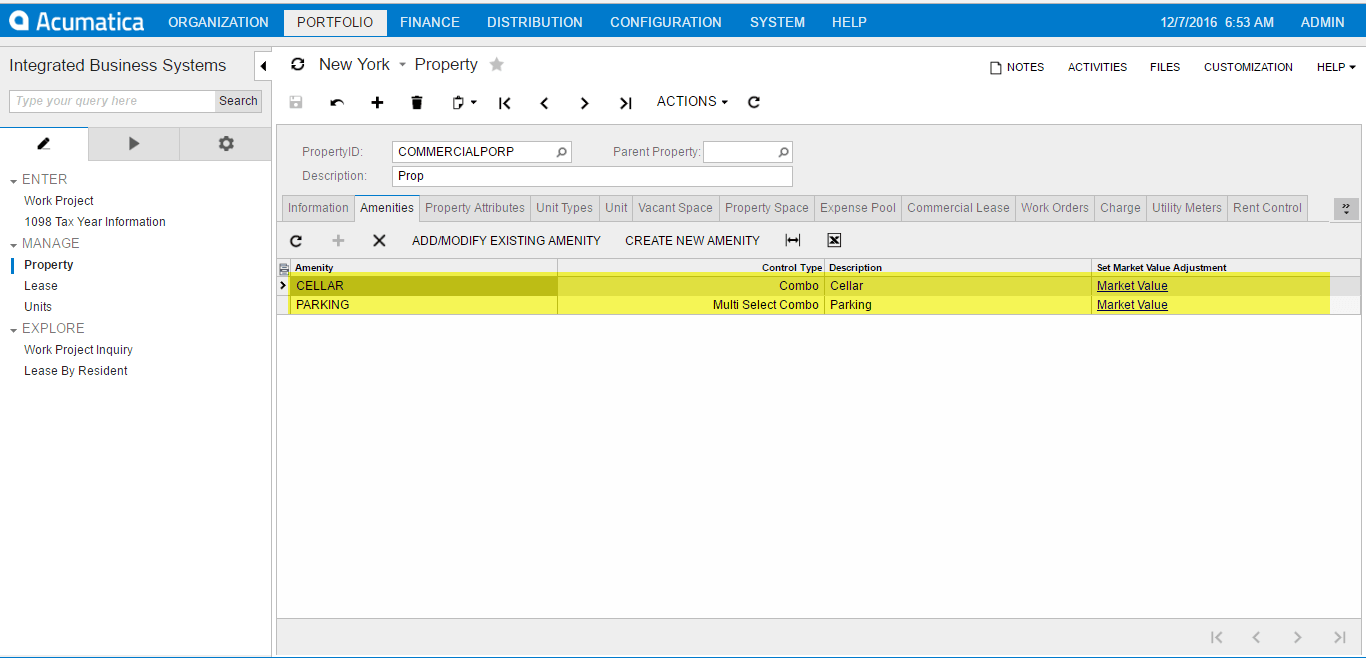This screenshot has height=658, width=1366.
Task: Refresh the Property screen title icon
Action: (x=297, y=65)
